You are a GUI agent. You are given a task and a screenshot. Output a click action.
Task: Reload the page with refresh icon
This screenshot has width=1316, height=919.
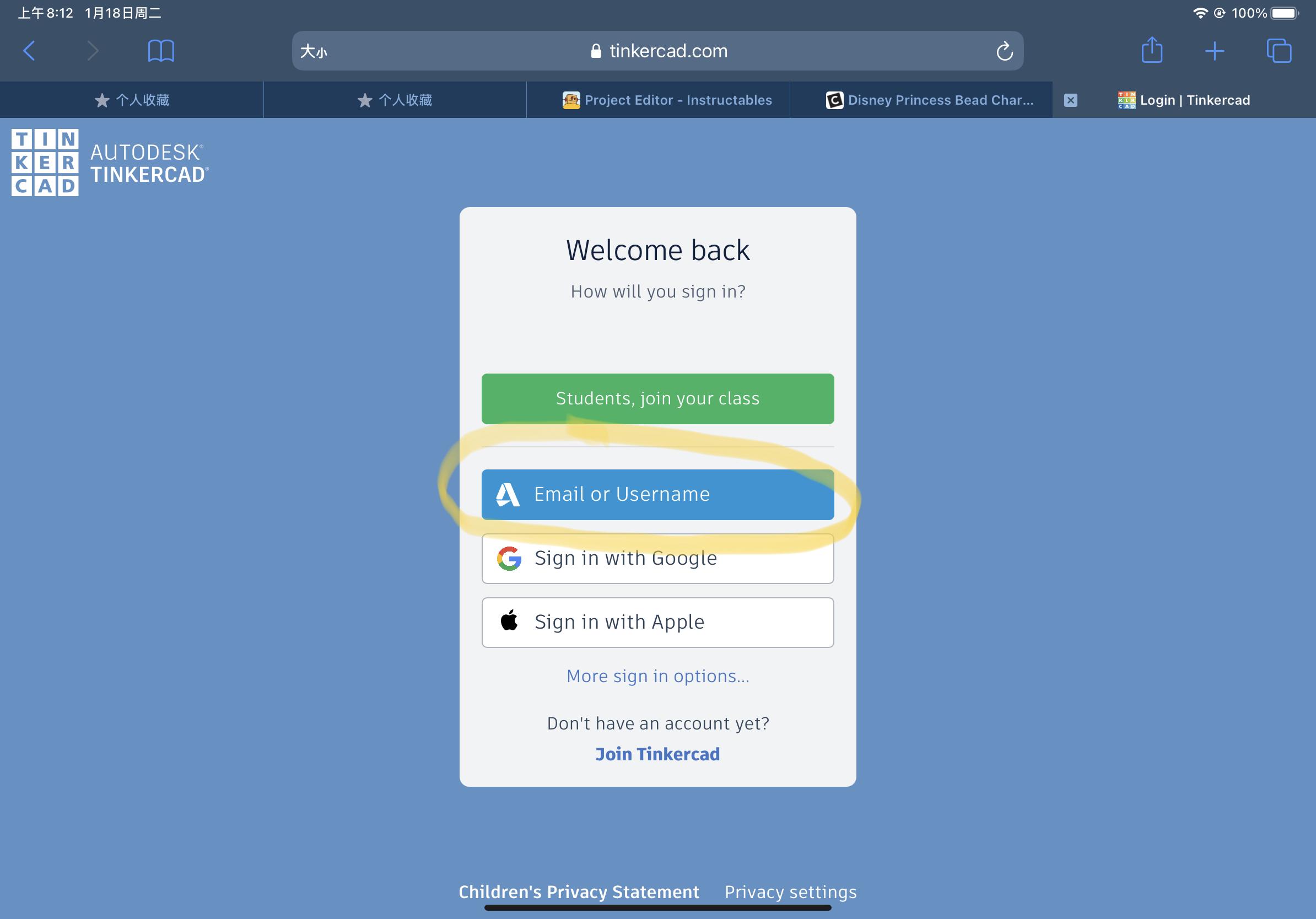point(1004,51)
